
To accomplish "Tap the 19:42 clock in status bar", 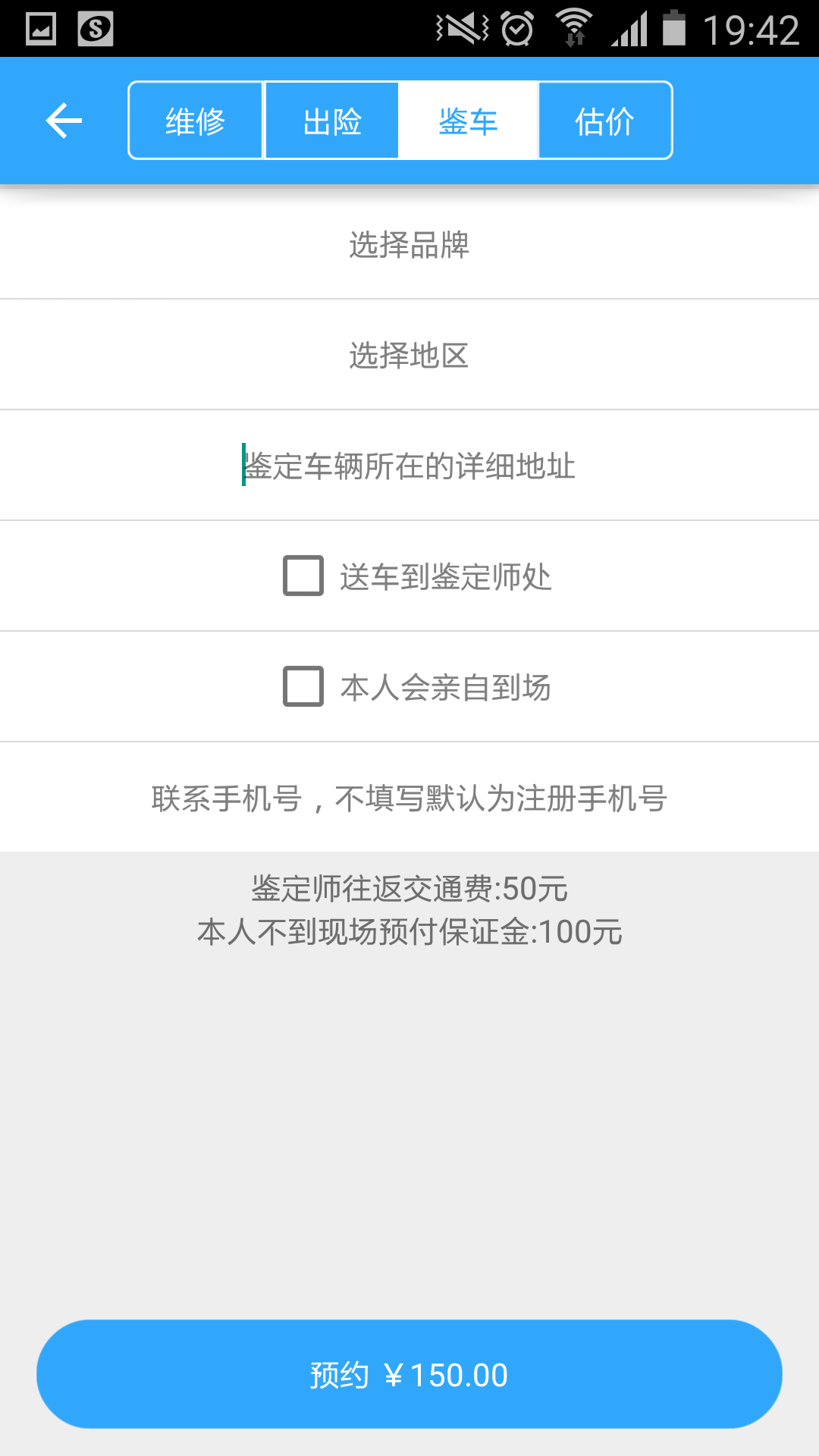I will coord(751,30).
